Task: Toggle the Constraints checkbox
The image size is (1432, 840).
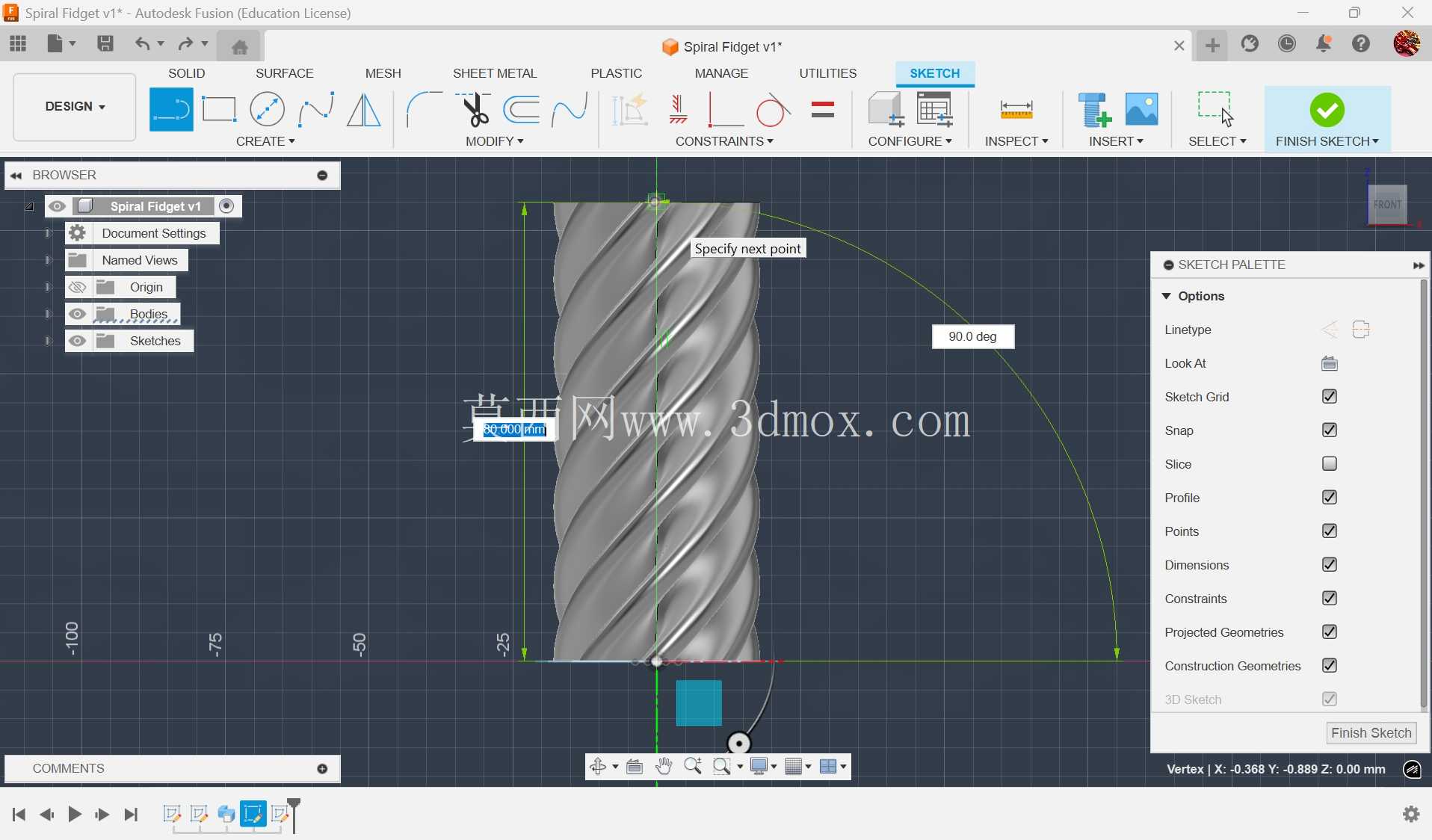Action: (1329, 599)
